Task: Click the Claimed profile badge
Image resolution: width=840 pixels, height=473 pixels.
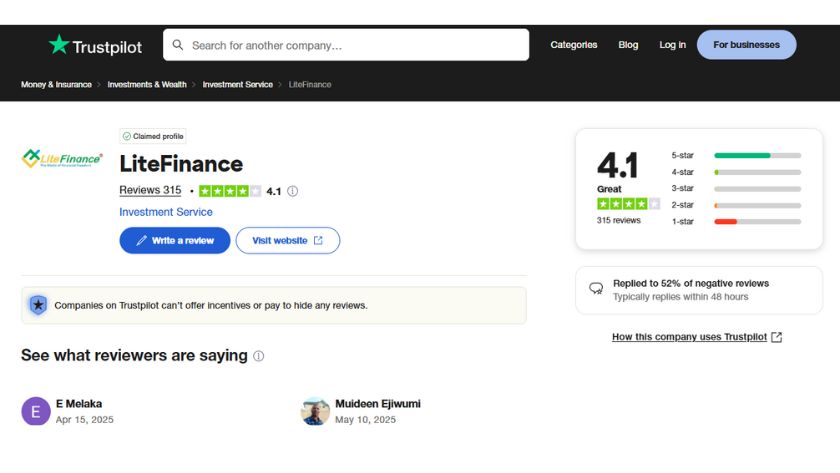Action: pos(153,136)
